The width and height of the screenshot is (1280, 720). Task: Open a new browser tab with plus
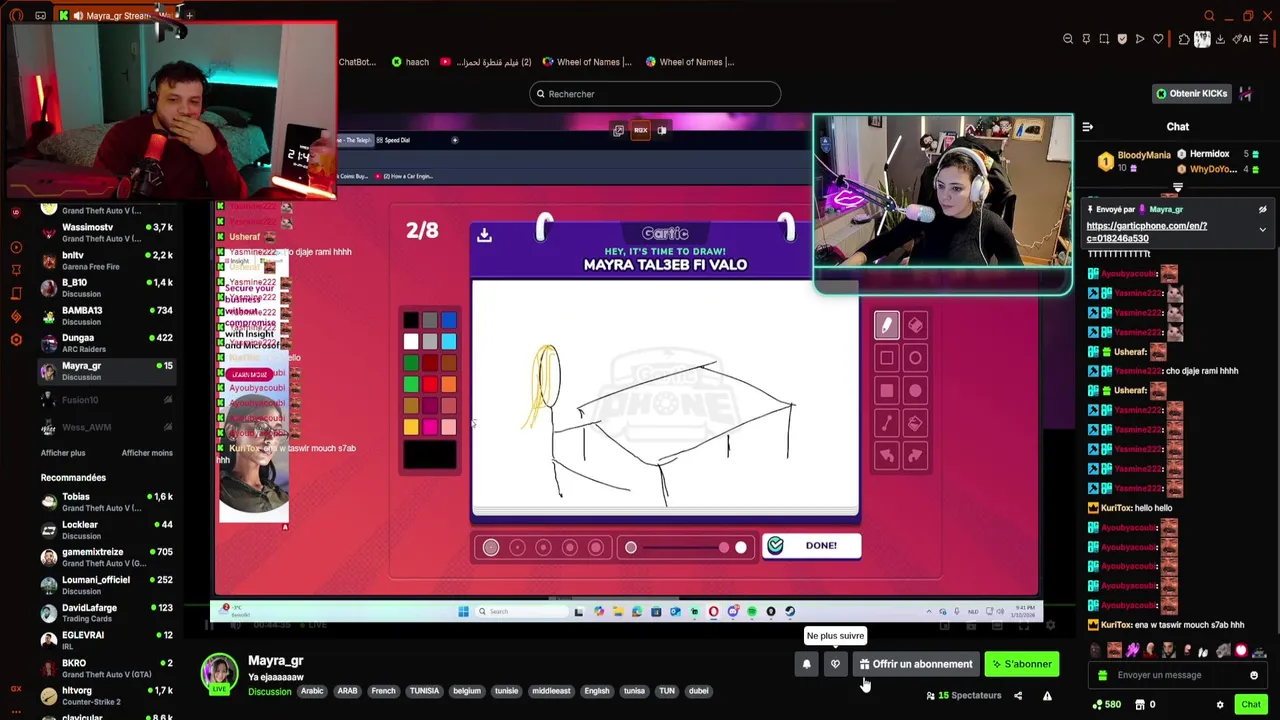[x=189, y=15]
